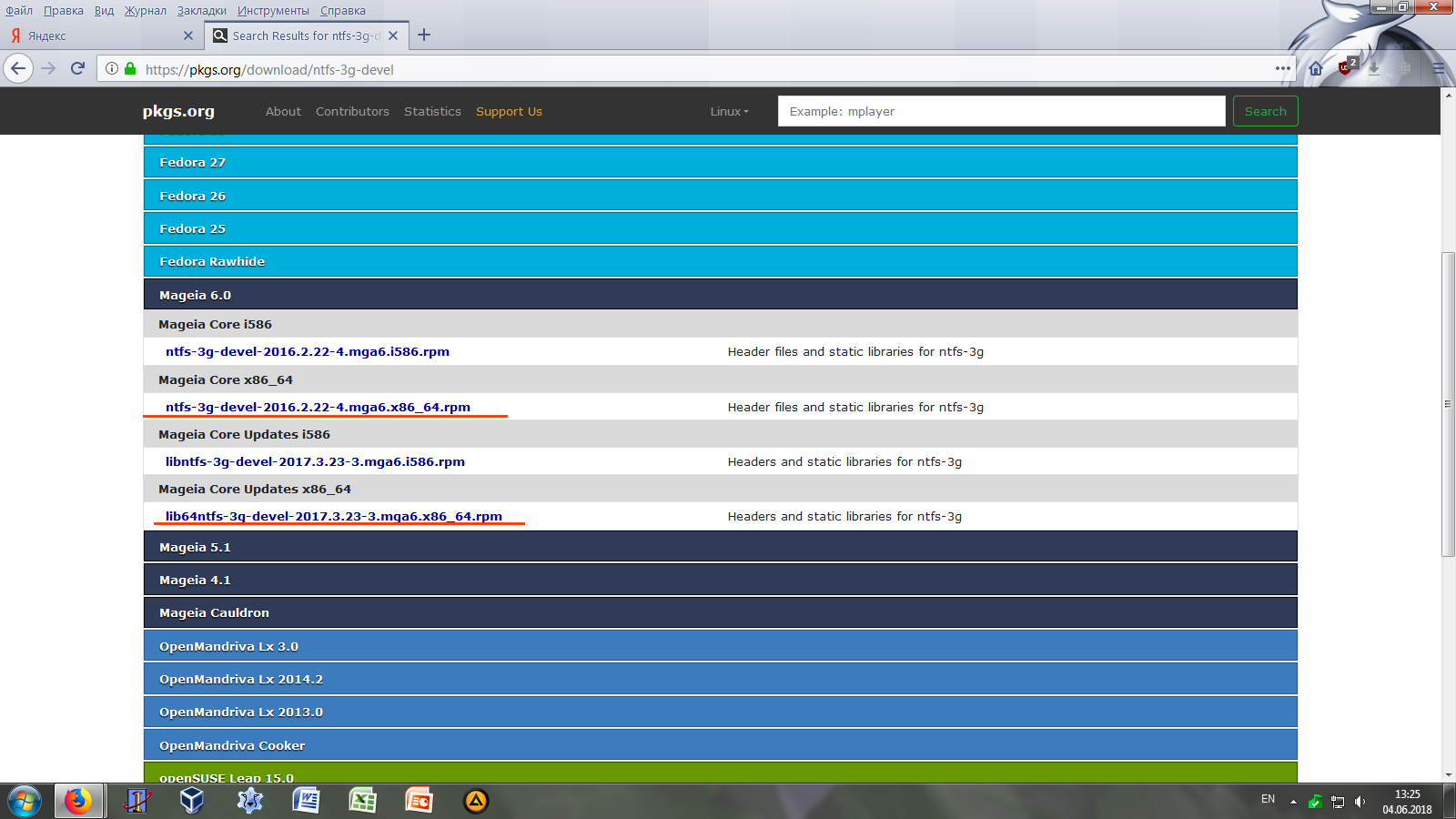The width and height of the screenshot is (1456, 819).
Task: Open the volume speaker tray icon
Action: 1360,802
